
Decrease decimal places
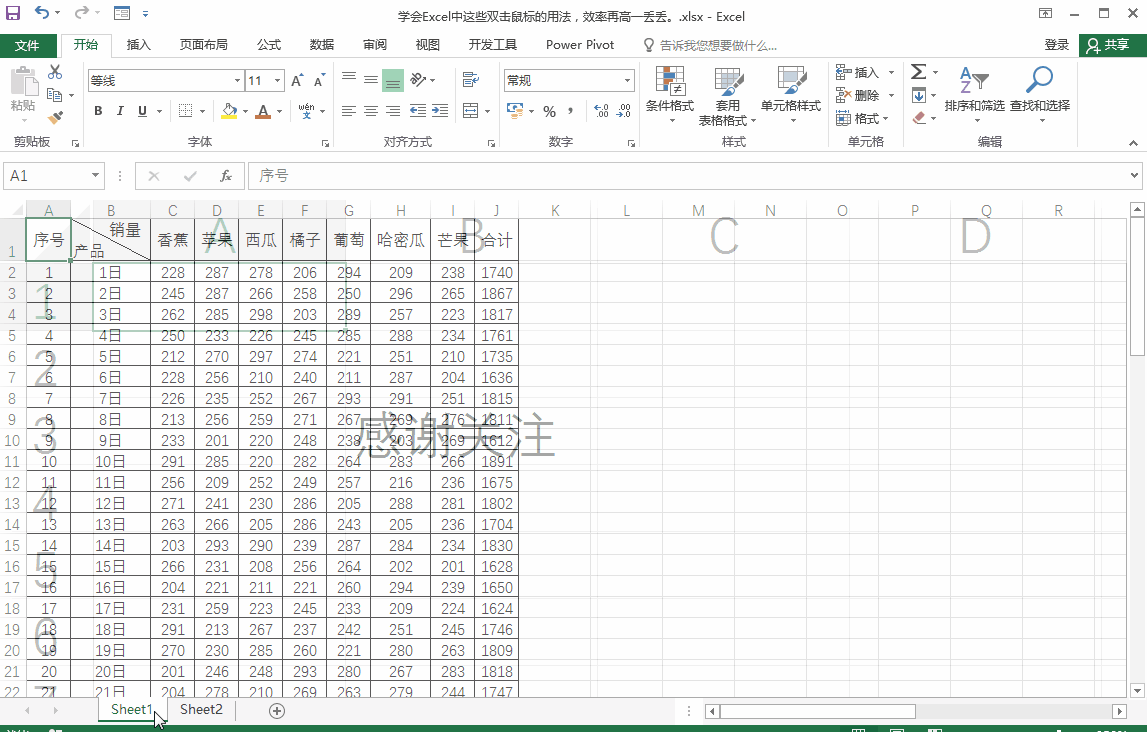[623, 110]
